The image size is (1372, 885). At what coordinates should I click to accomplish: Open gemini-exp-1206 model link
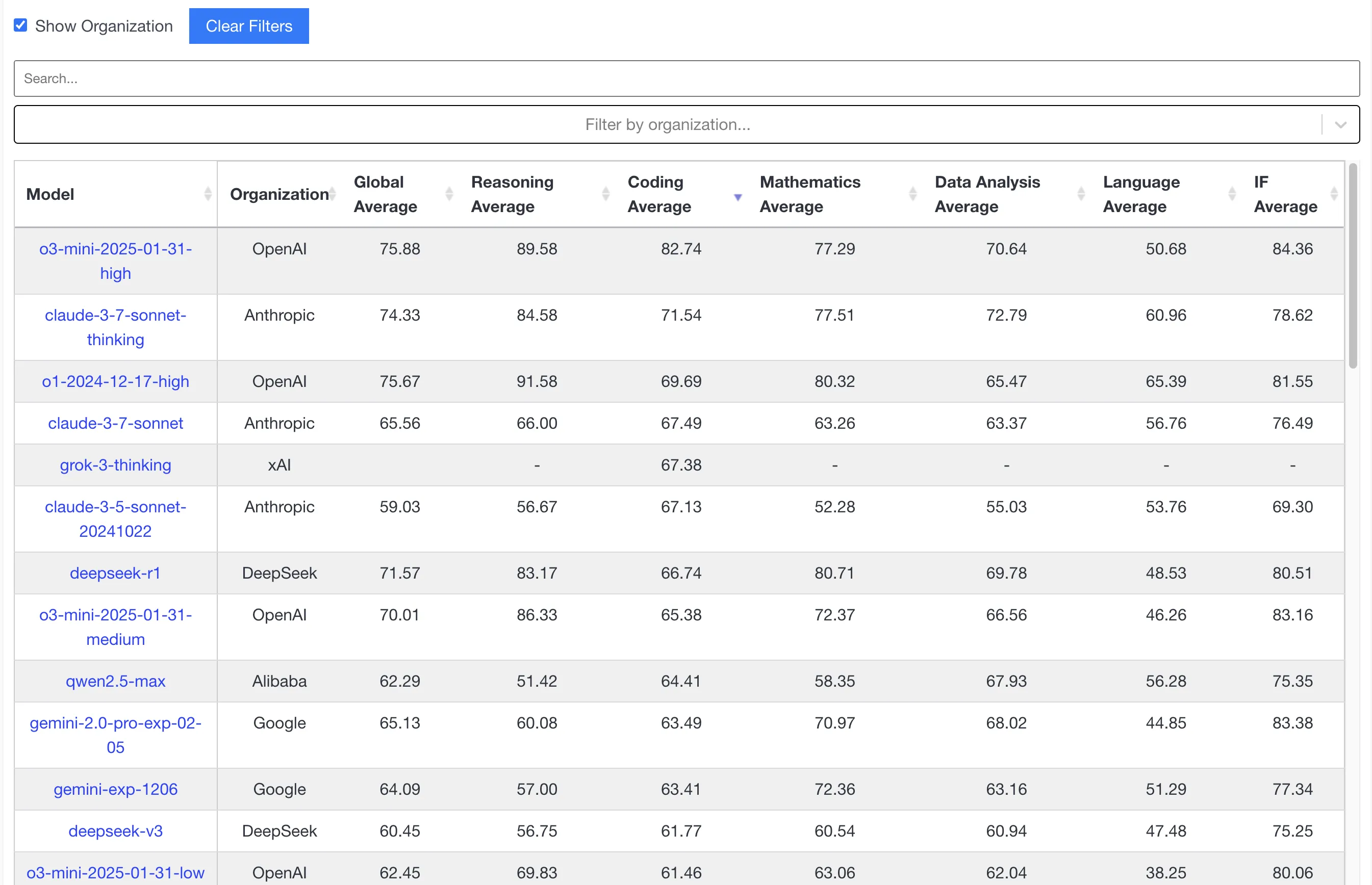pyautogui.click(x=116, y=789)
